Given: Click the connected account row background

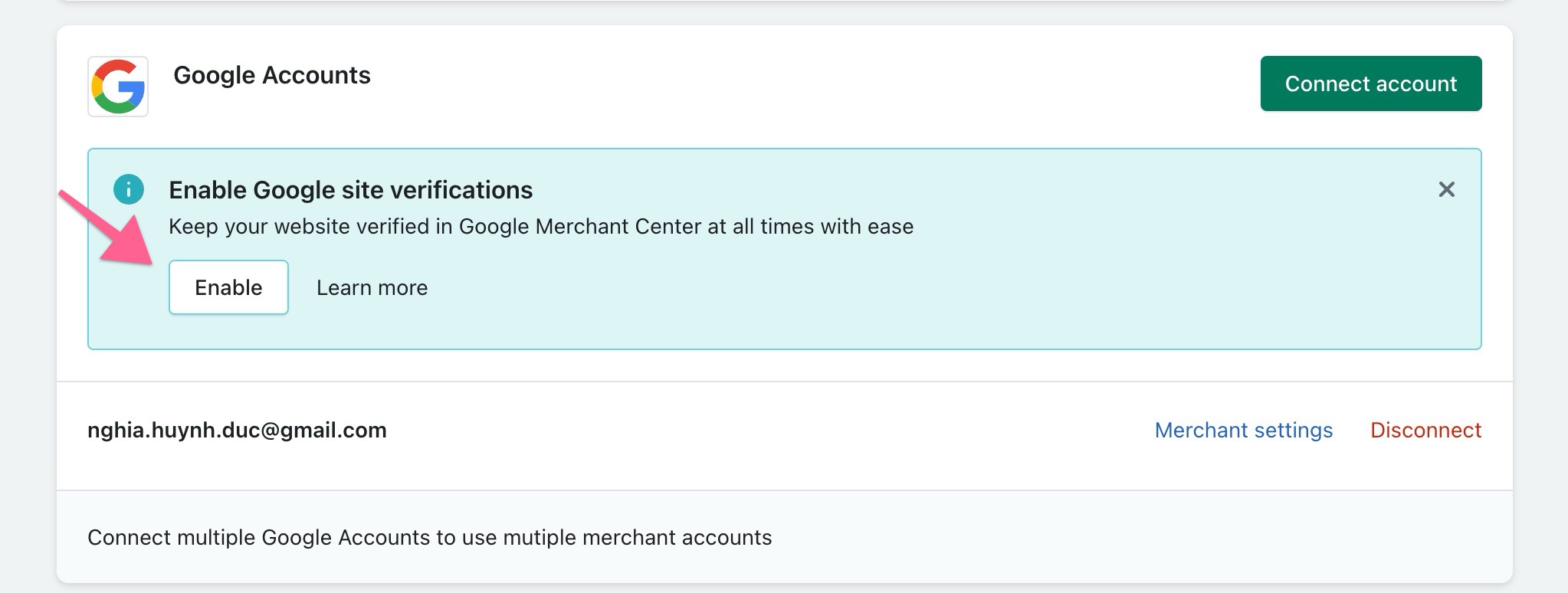Looking at the screenshot, I should click(766, 436).
